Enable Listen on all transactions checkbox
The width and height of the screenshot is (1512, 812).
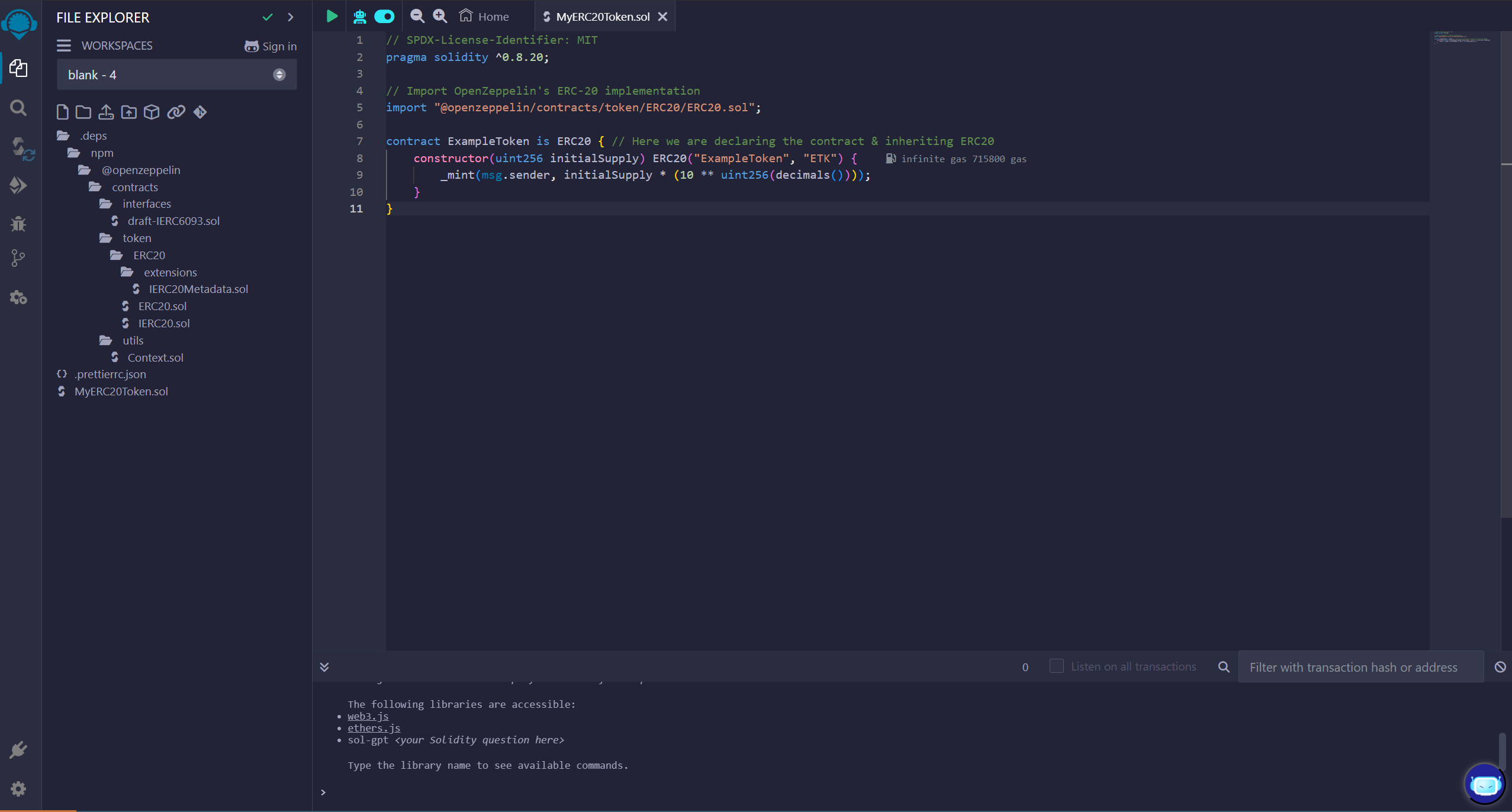(x=1056, y=666)
